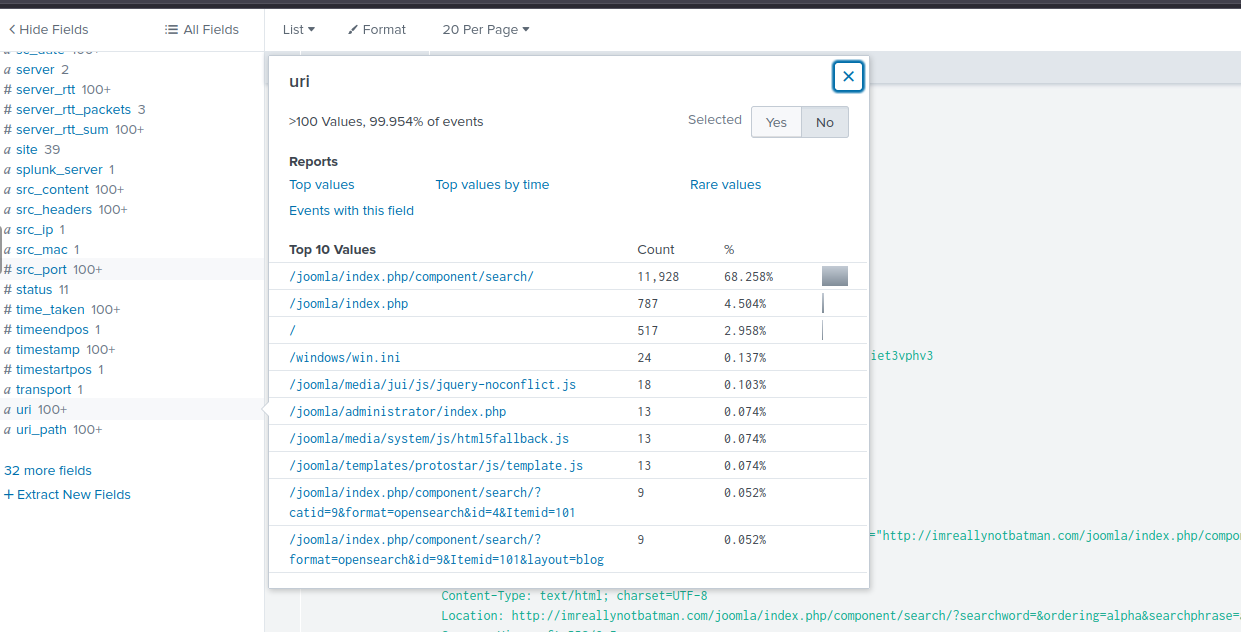The image size is (1241, 632).
Task: Click the 68.258% bar for search uri
Action: 835,277
